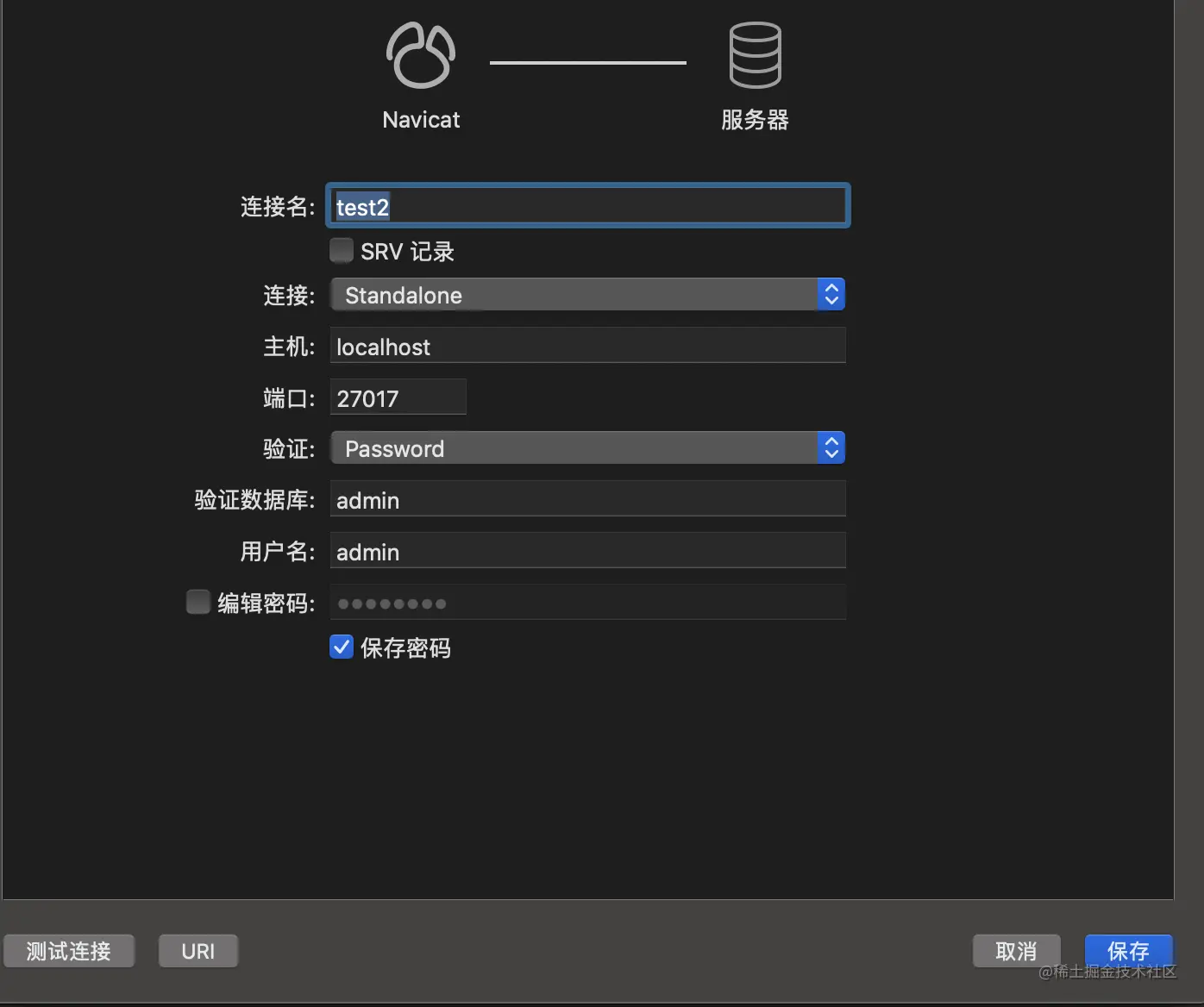Click the 验证数据库: label
Image resolution: width=1204 pixels, height=1007 pixels.
(x=254, y=500)
